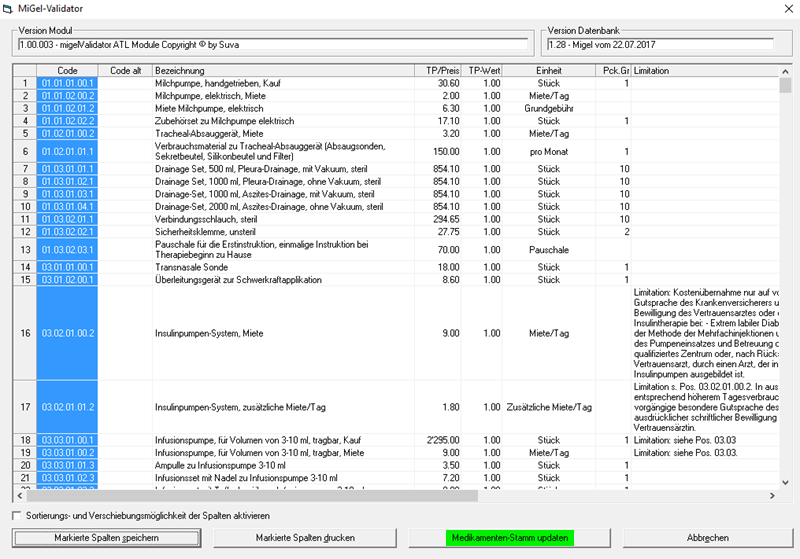Click horizontal scrollbar right arrow

(772, 495)
